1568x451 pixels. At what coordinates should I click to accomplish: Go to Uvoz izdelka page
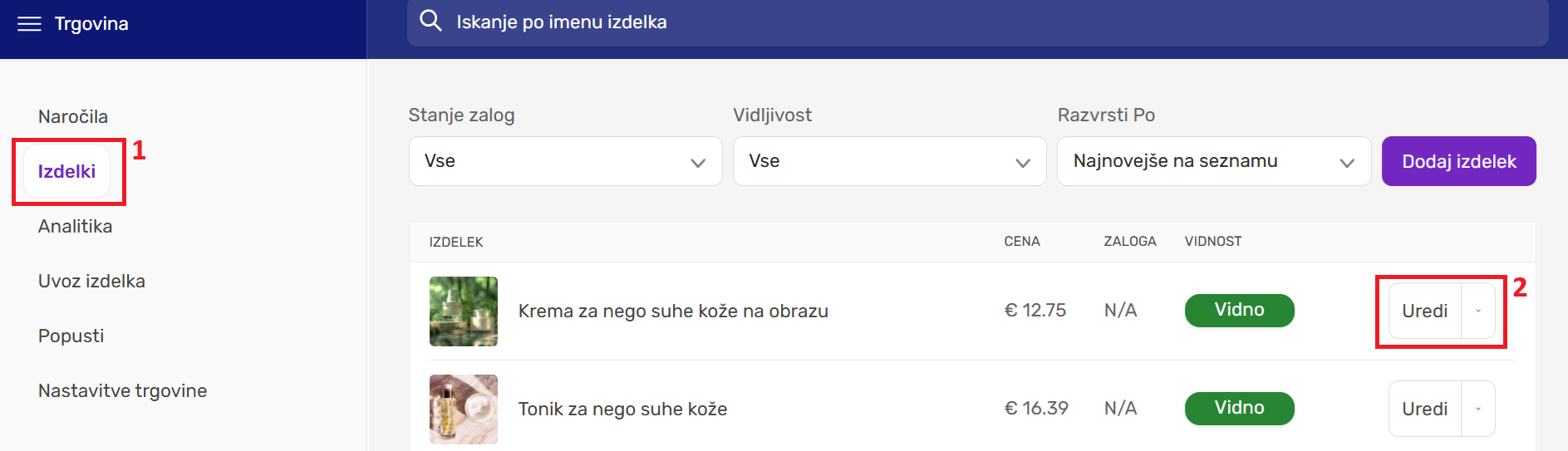[91, 281]
